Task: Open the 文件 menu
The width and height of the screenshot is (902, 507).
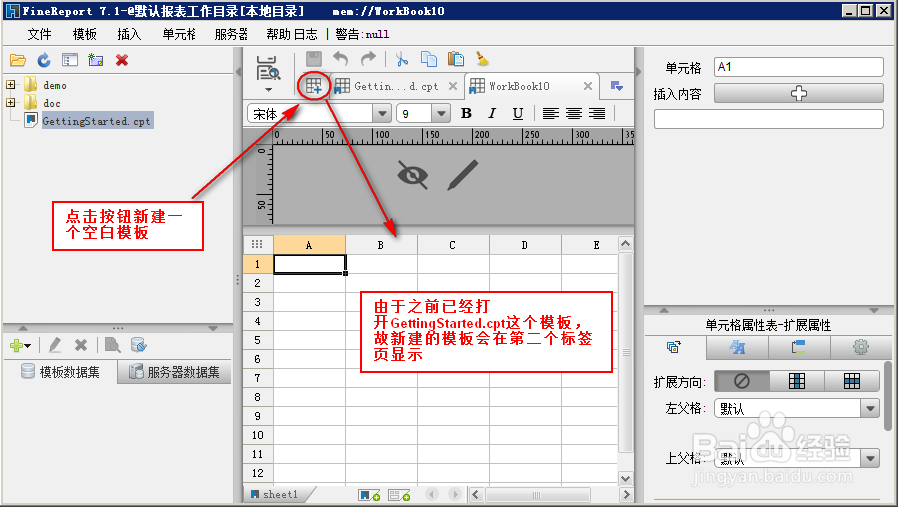Action: [x=39, y=35]
